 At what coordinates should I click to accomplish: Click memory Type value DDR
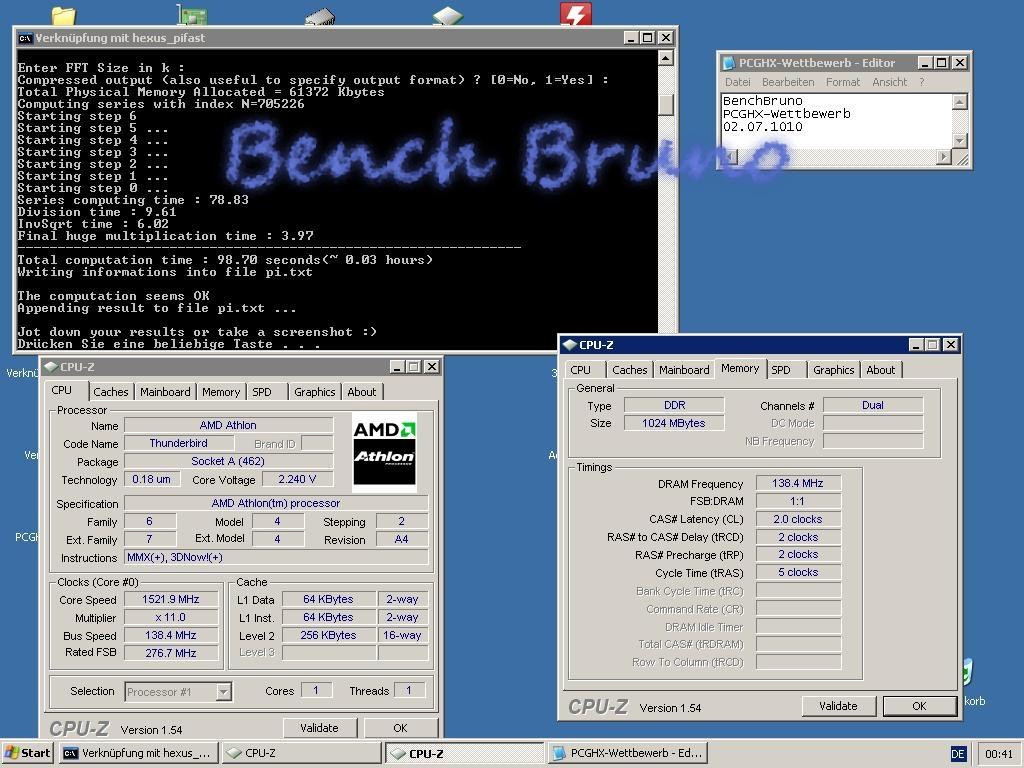point(674,405)
